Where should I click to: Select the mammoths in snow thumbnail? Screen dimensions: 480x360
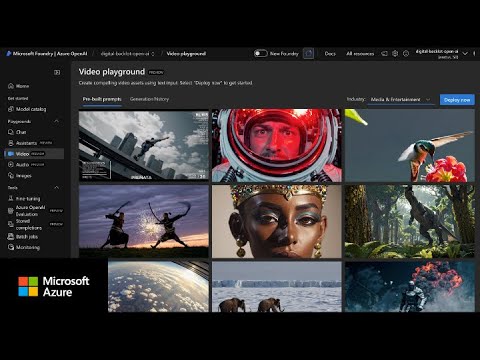tap(277, 287)
